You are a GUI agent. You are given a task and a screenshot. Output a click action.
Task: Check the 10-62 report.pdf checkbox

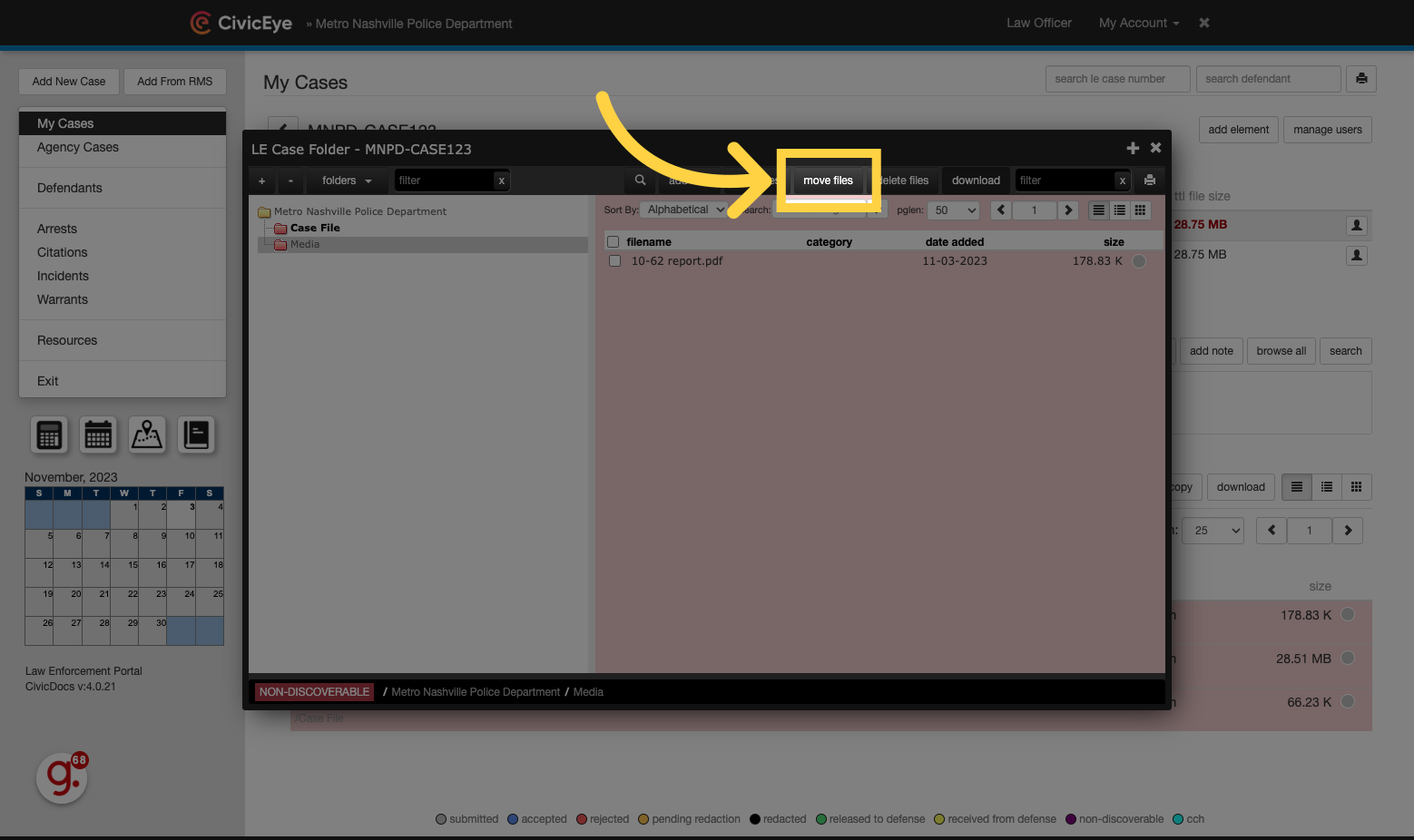(614, 261)
